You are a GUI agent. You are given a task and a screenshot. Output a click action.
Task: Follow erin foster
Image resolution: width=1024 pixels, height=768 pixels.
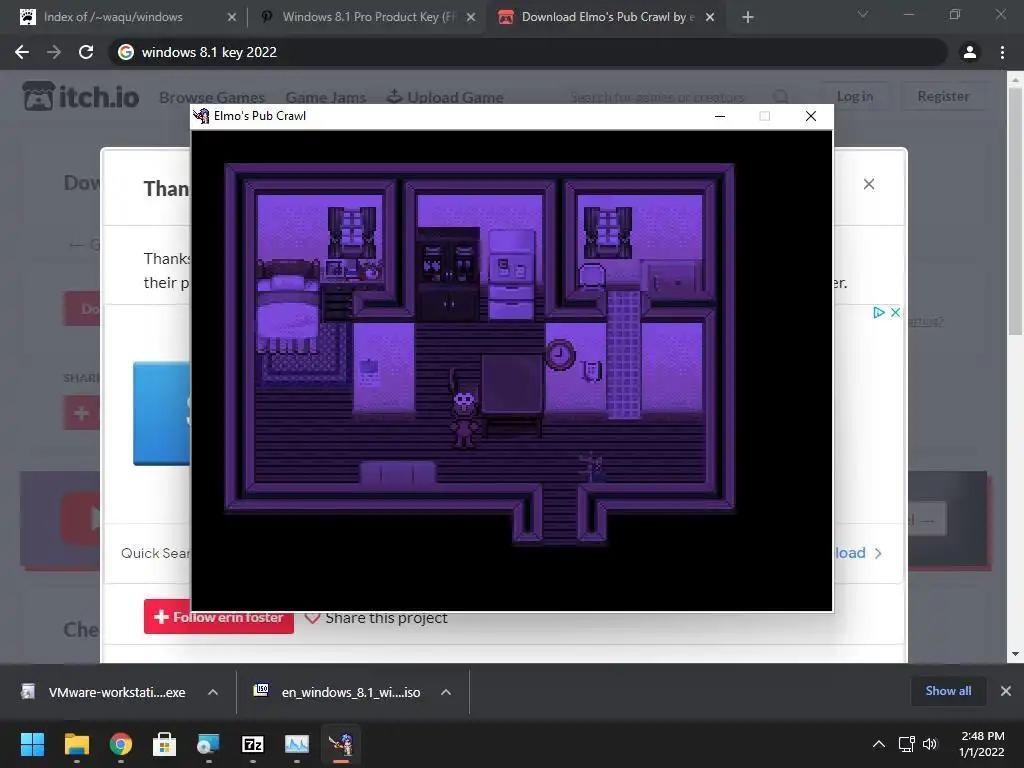click(x=219, y=616)
